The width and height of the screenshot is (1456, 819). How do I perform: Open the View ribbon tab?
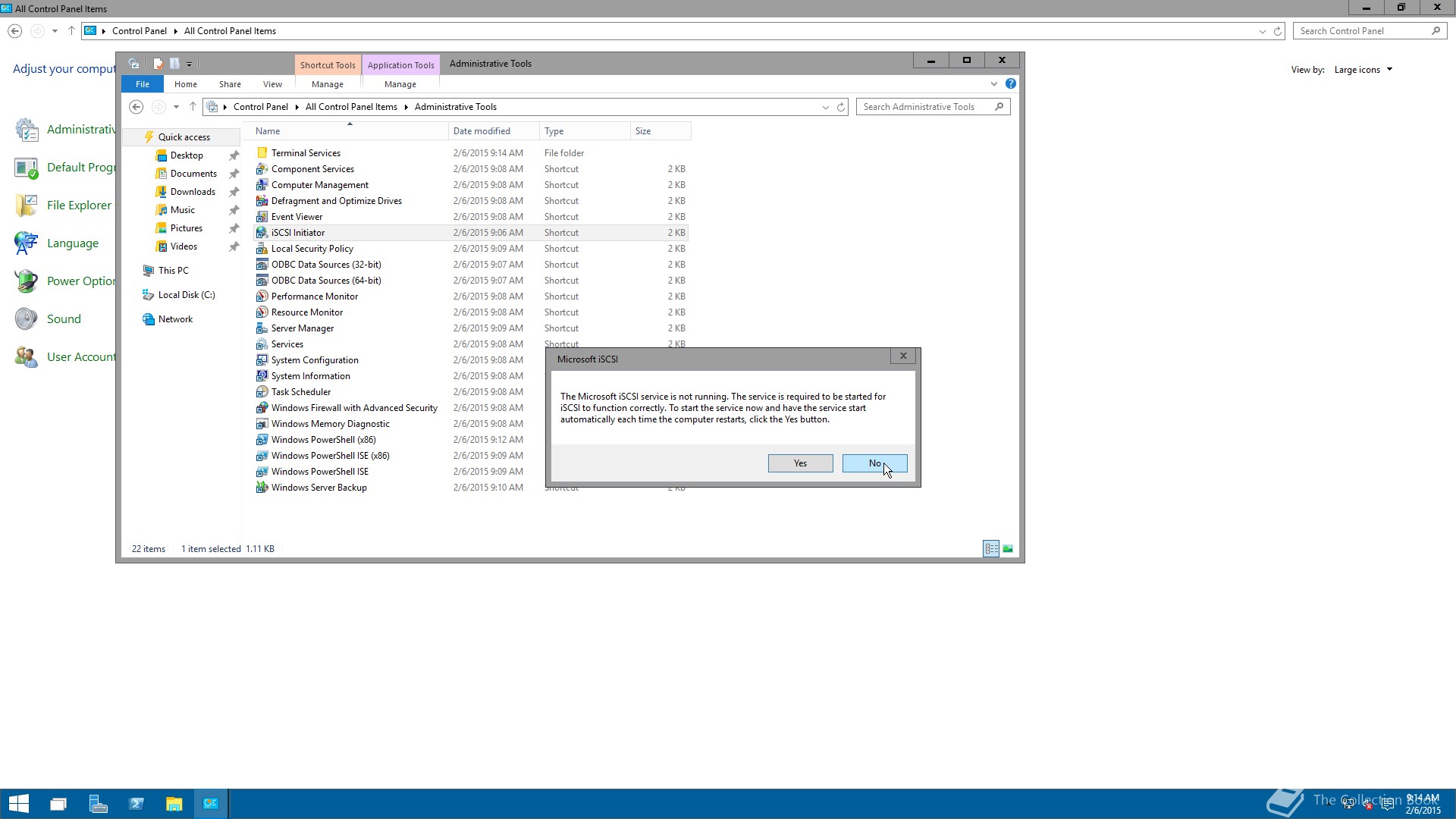272,84
